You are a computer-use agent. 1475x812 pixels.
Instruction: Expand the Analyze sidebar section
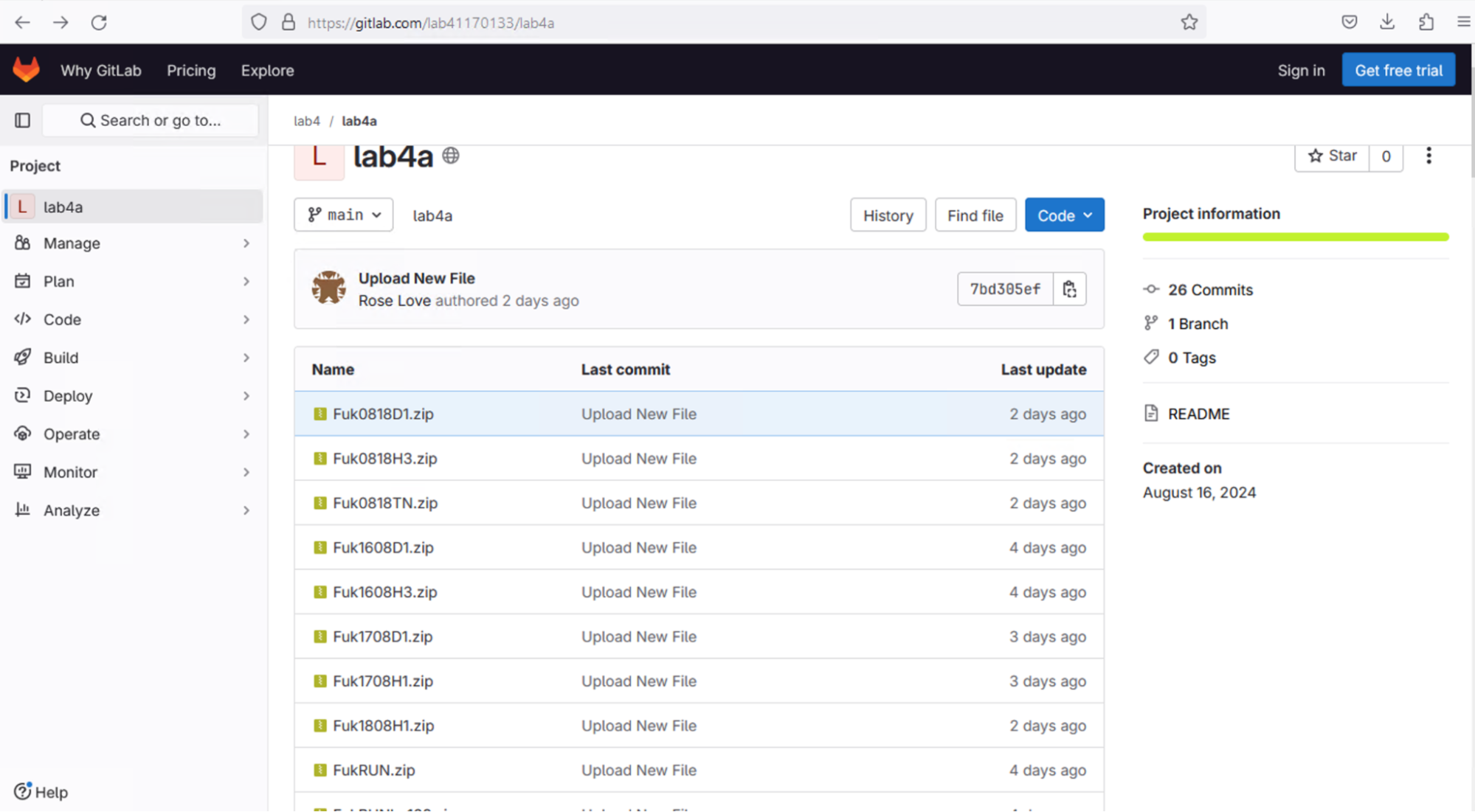coord(133,510)
